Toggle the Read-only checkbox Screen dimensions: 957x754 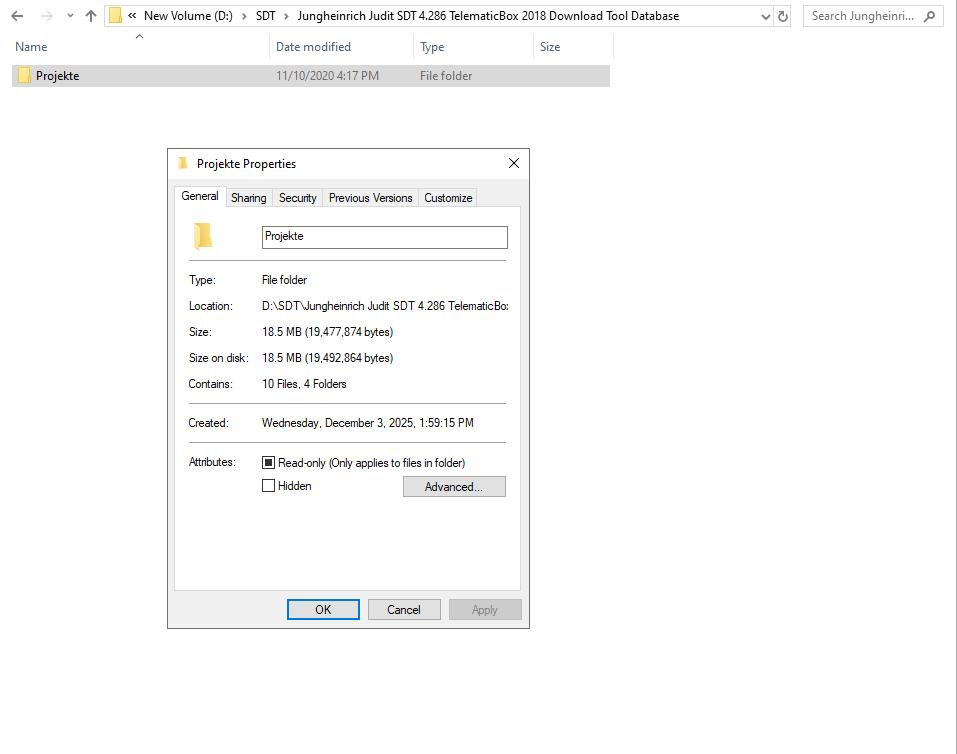(268, 463)
